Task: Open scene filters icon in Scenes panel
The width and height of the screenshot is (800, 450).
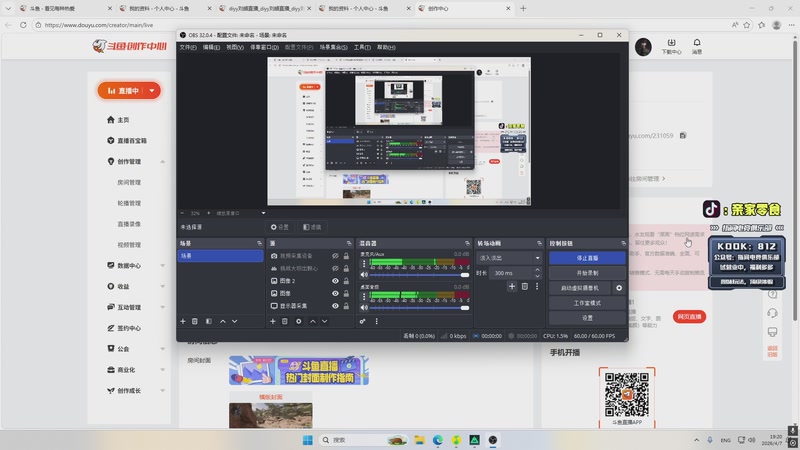Action: coord(209,321)
